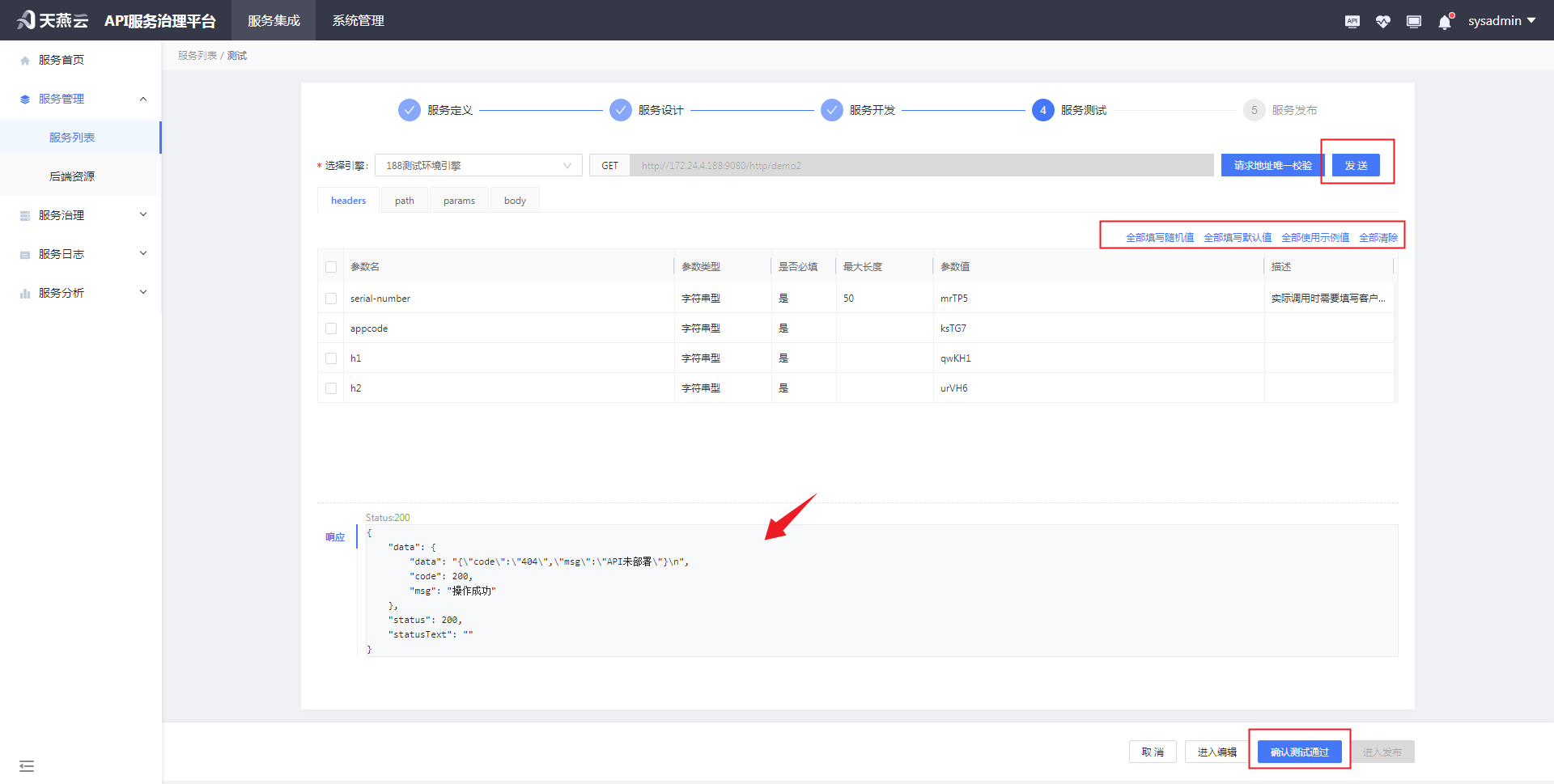Click the home icon beside 服务首页
Viewport: 1554px width, 784px height.
tap(25, 61)
